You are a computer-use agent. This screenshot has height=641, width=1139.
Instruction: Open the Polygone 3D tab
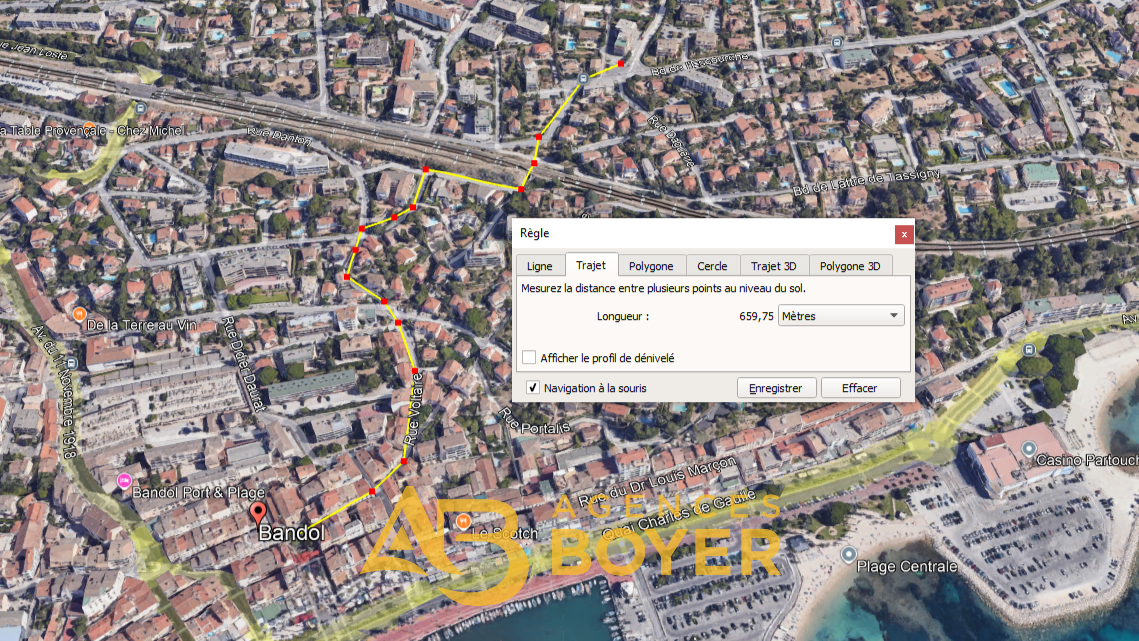click(849, 266)
